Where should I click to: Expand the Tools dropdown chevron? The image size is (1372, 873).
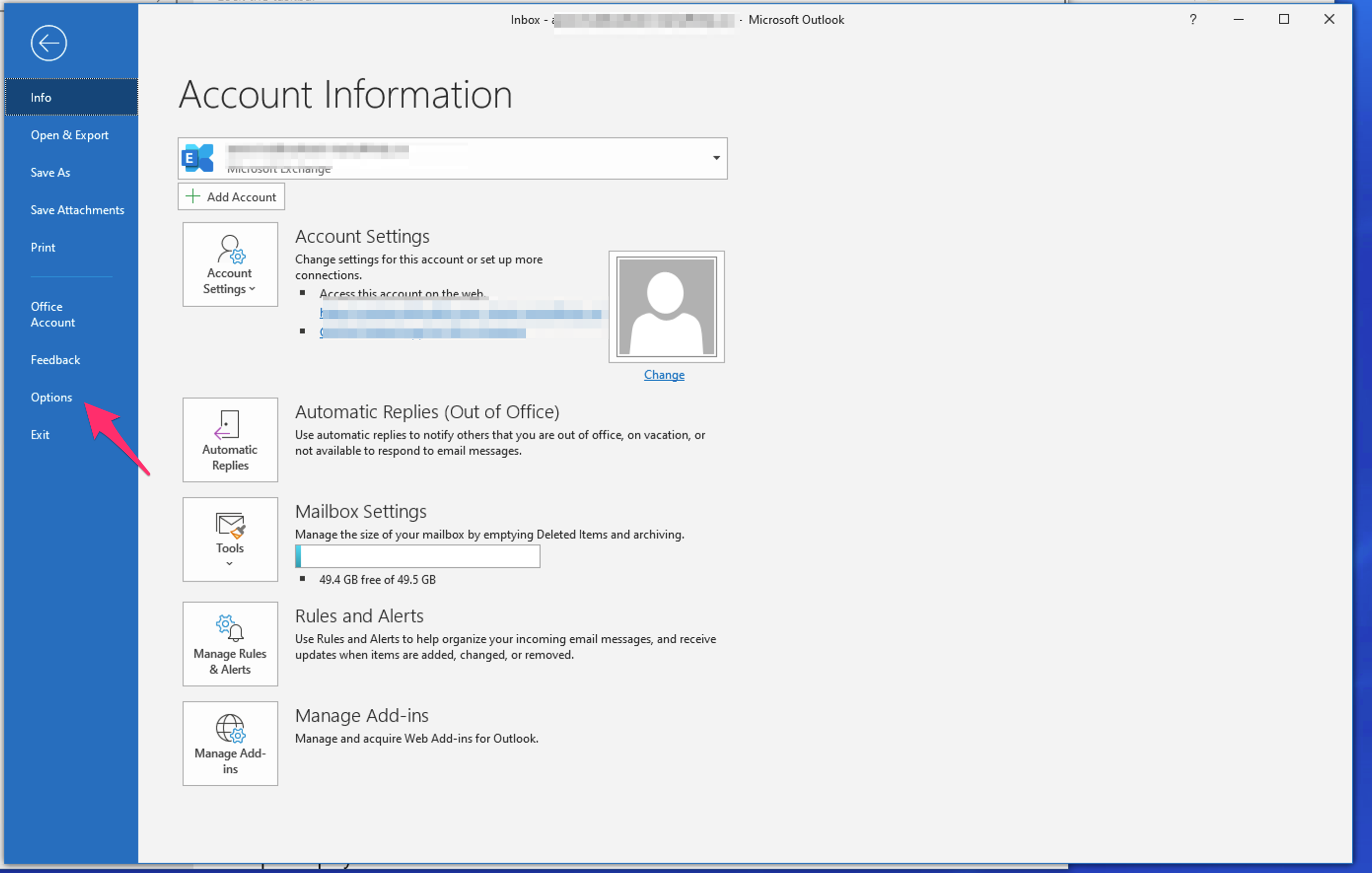(230, 563)
